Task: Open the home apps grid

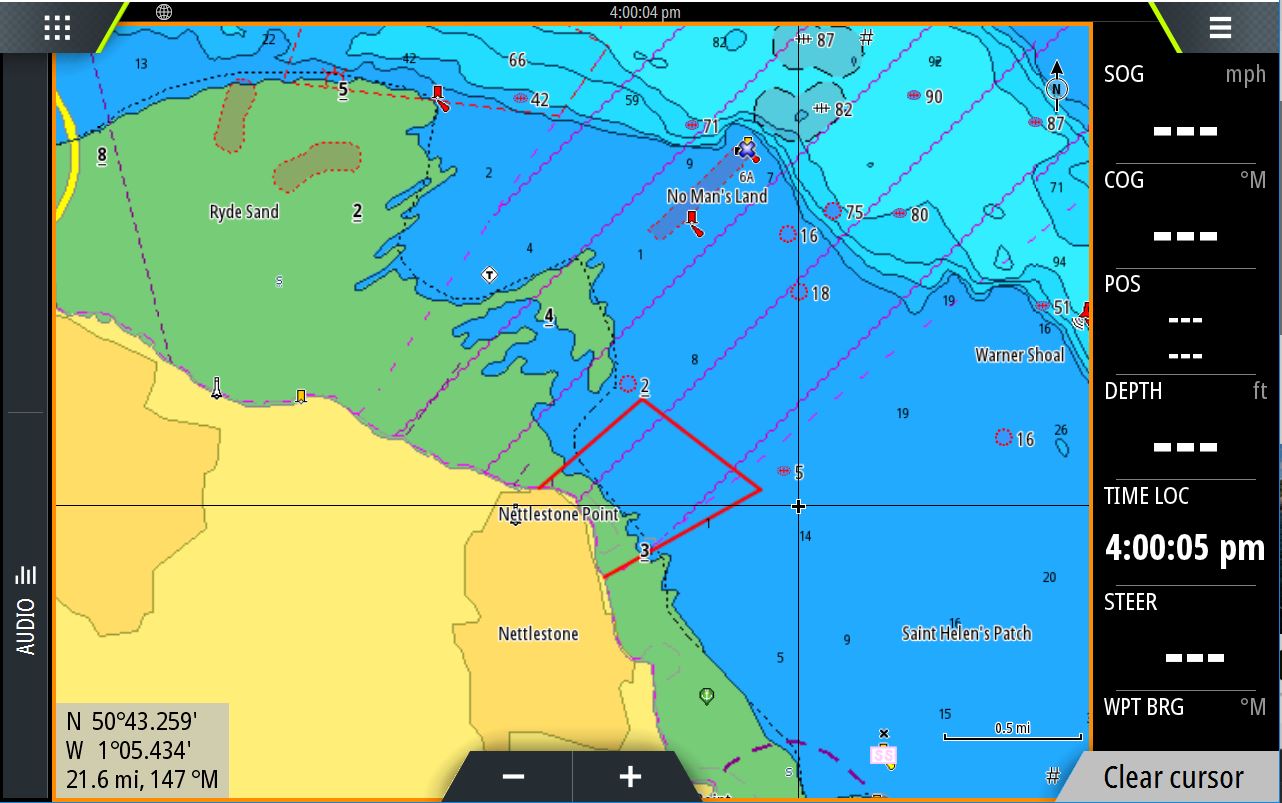Action: (57, 27)
